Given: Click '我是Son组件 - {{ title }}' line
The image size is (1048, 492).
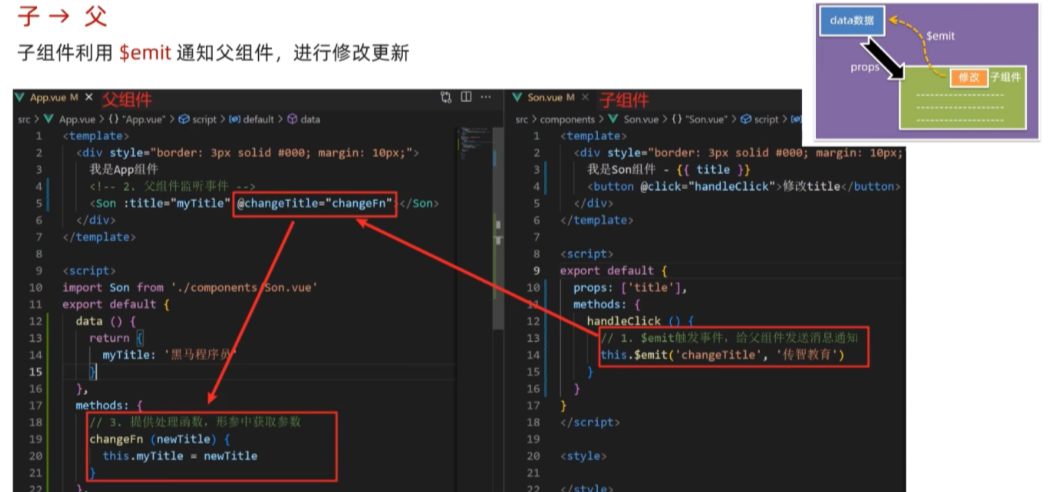Looking at the screenshot, I should point(669,170).
